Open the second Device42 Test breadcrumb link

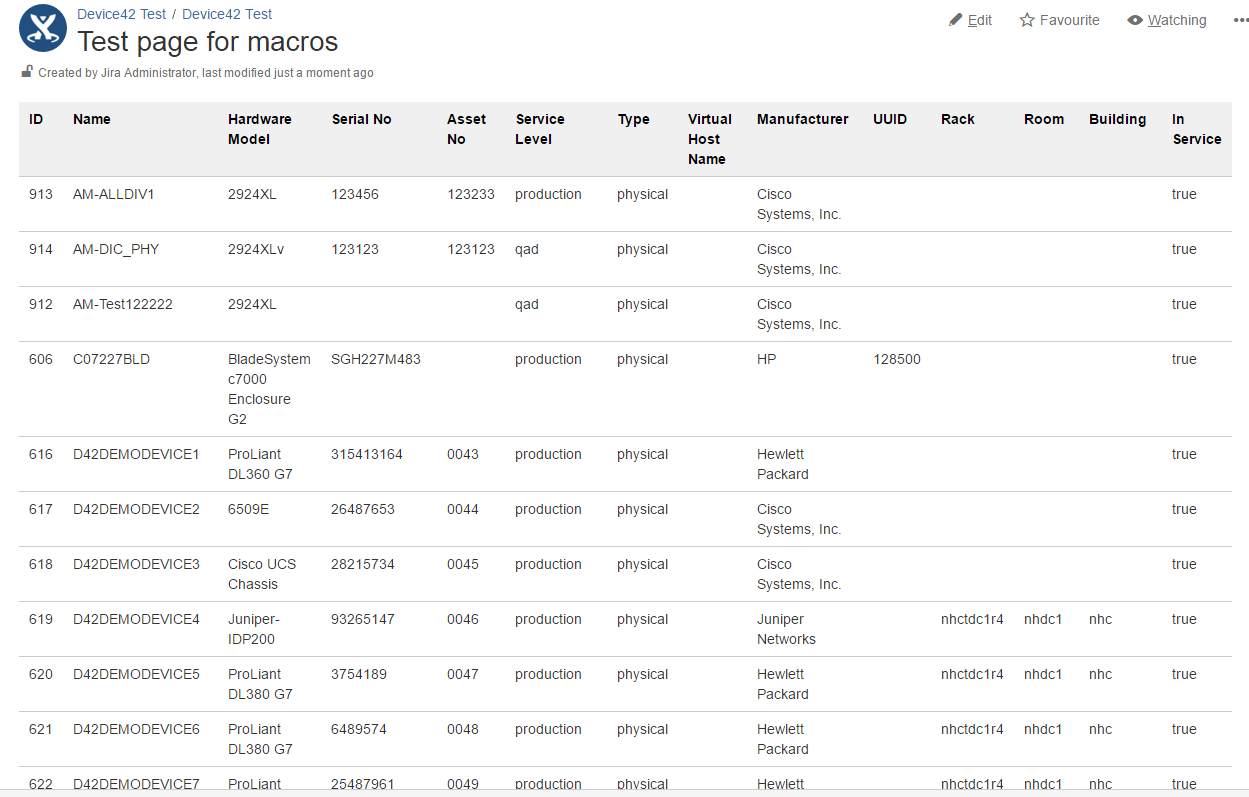pos(227,14)
